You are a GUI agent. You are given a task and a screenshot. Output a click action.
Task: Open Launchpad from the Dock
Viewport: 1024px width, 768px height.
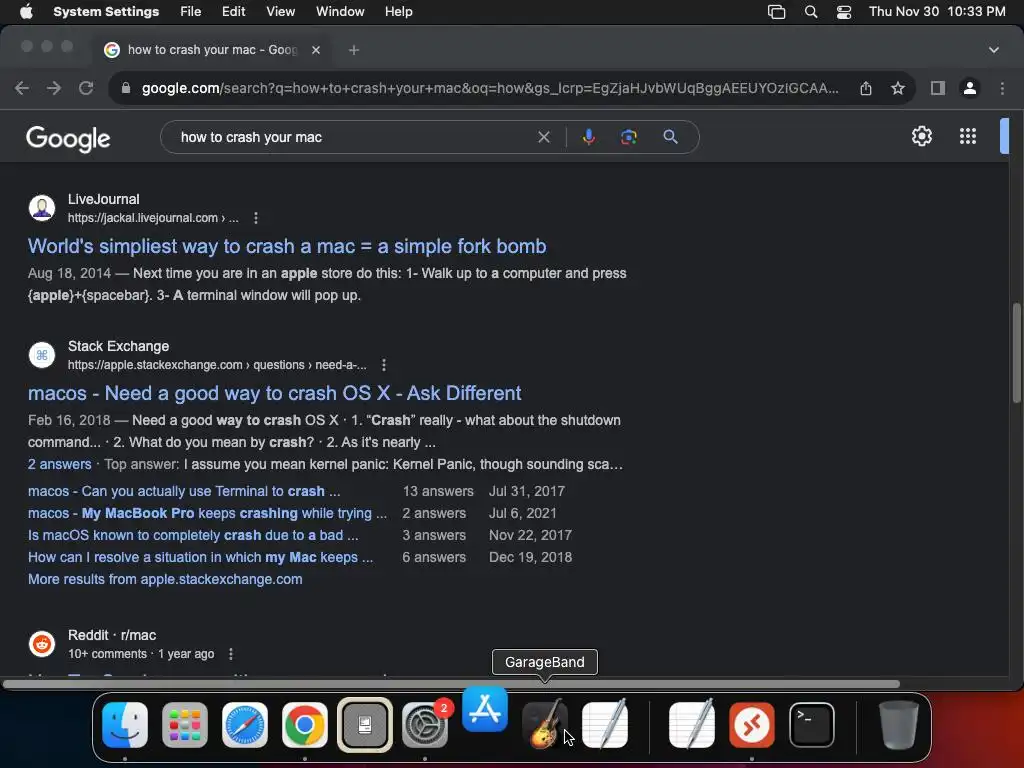pyautogui.click(x=185, y=724)
